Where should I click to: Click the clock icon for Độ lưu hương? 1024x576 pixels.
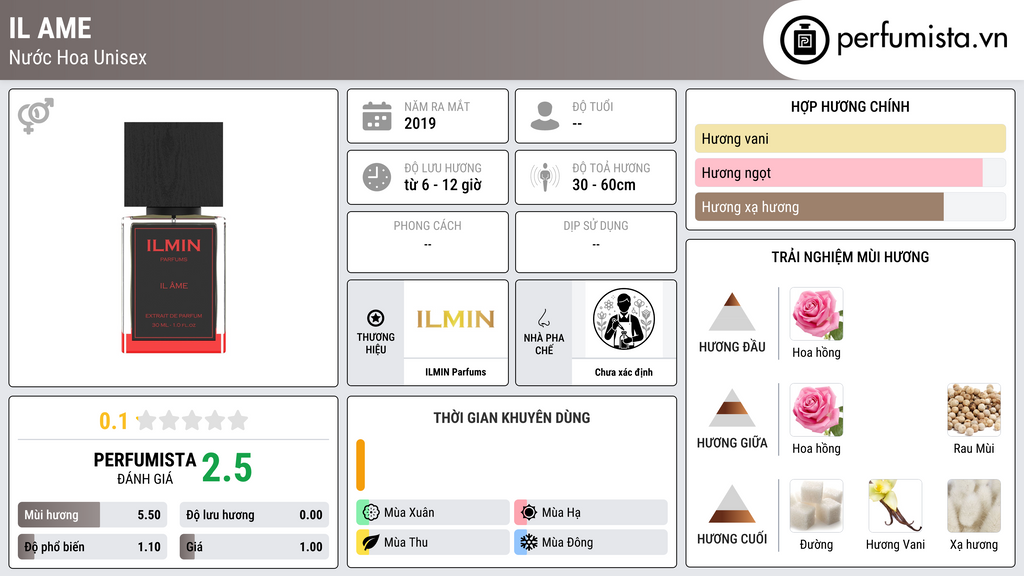[x=377, y=177]
